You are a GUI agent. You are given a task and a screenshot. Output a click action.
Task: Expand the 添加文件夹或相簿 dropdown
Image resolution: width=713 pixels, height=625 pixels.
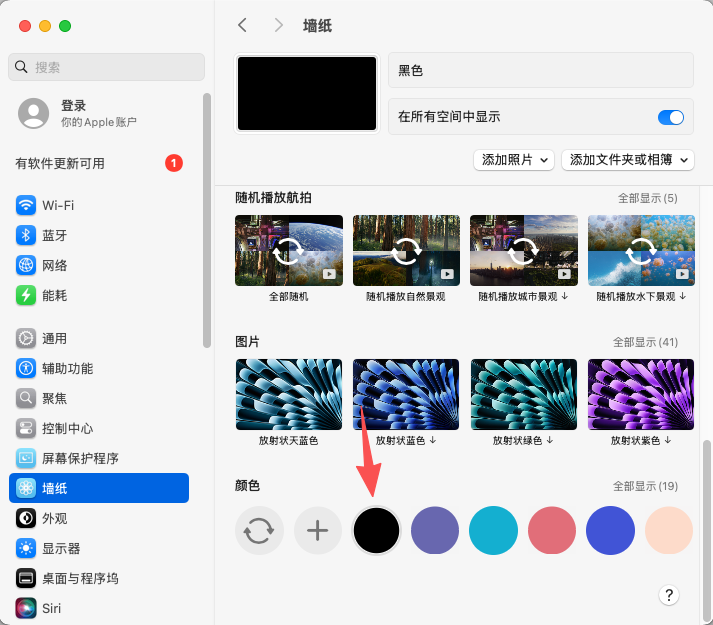[629, 160]
